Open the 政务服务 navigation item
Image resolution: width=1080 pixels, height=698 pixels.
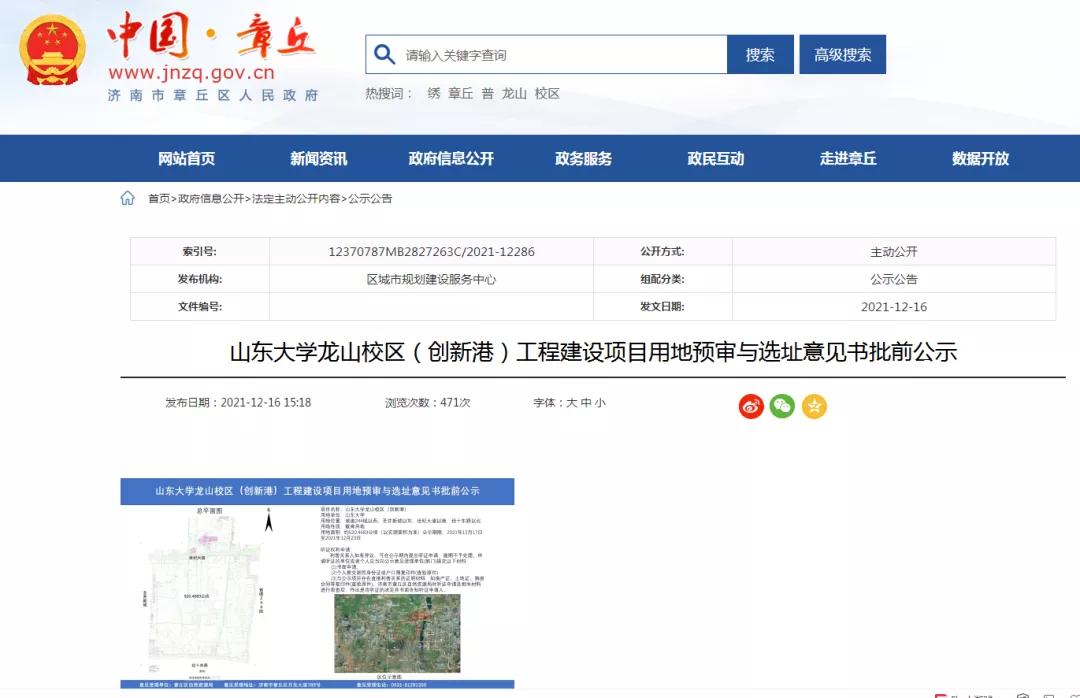click(x=581, y=158)
